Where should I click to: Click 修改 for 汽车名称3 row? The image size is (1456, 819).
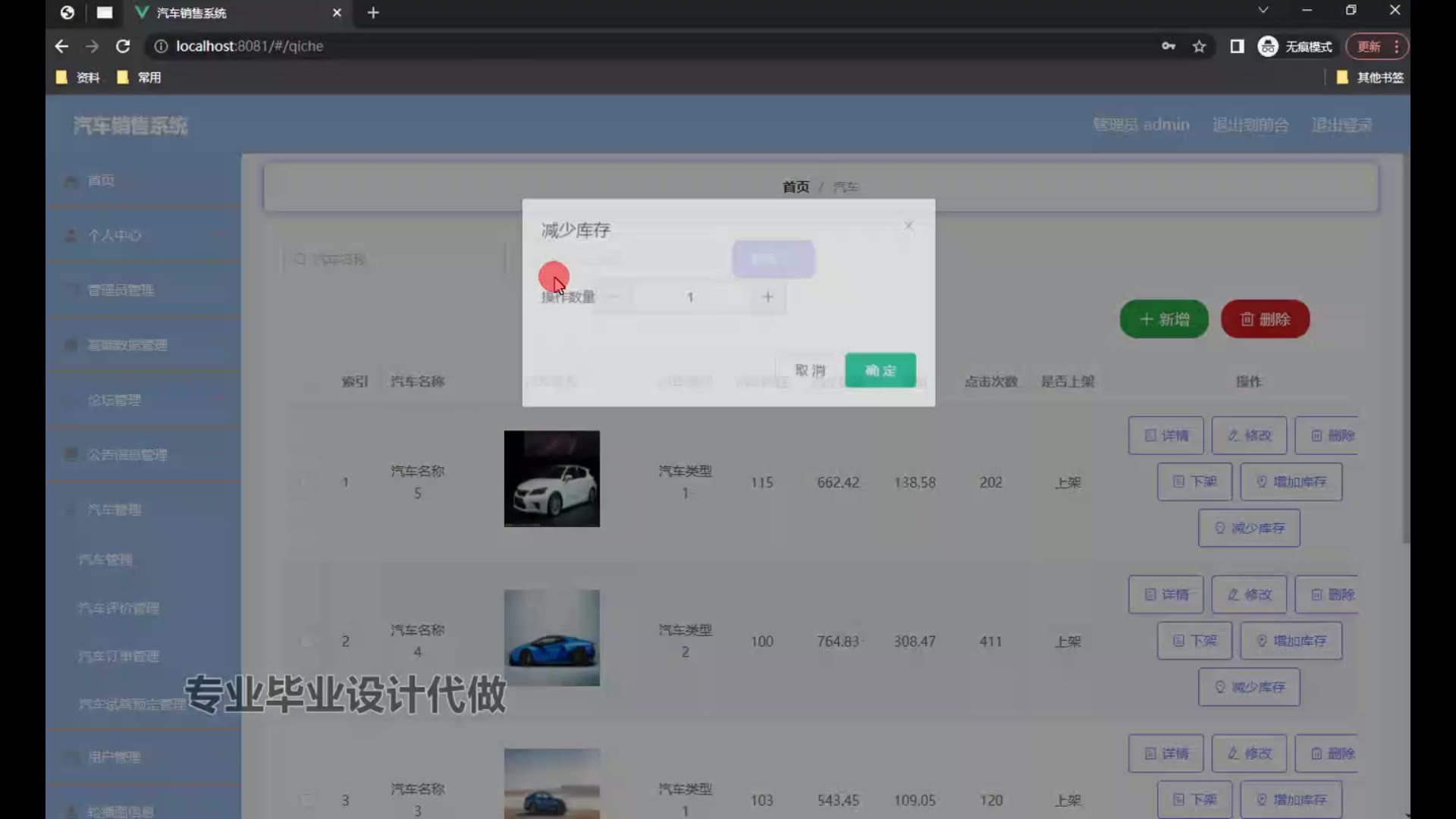click(1249, 754)
